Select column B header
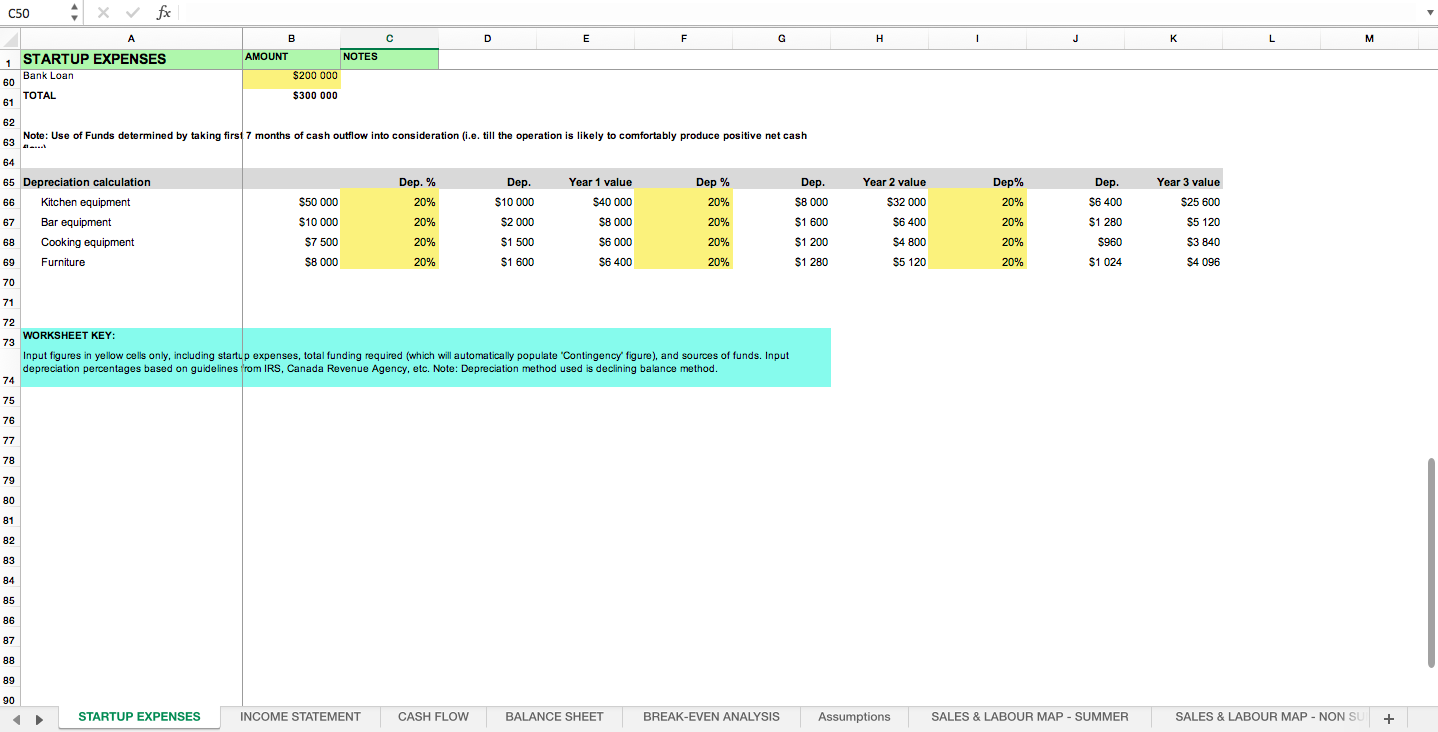The image size is (1438, 732). [291, 39]
